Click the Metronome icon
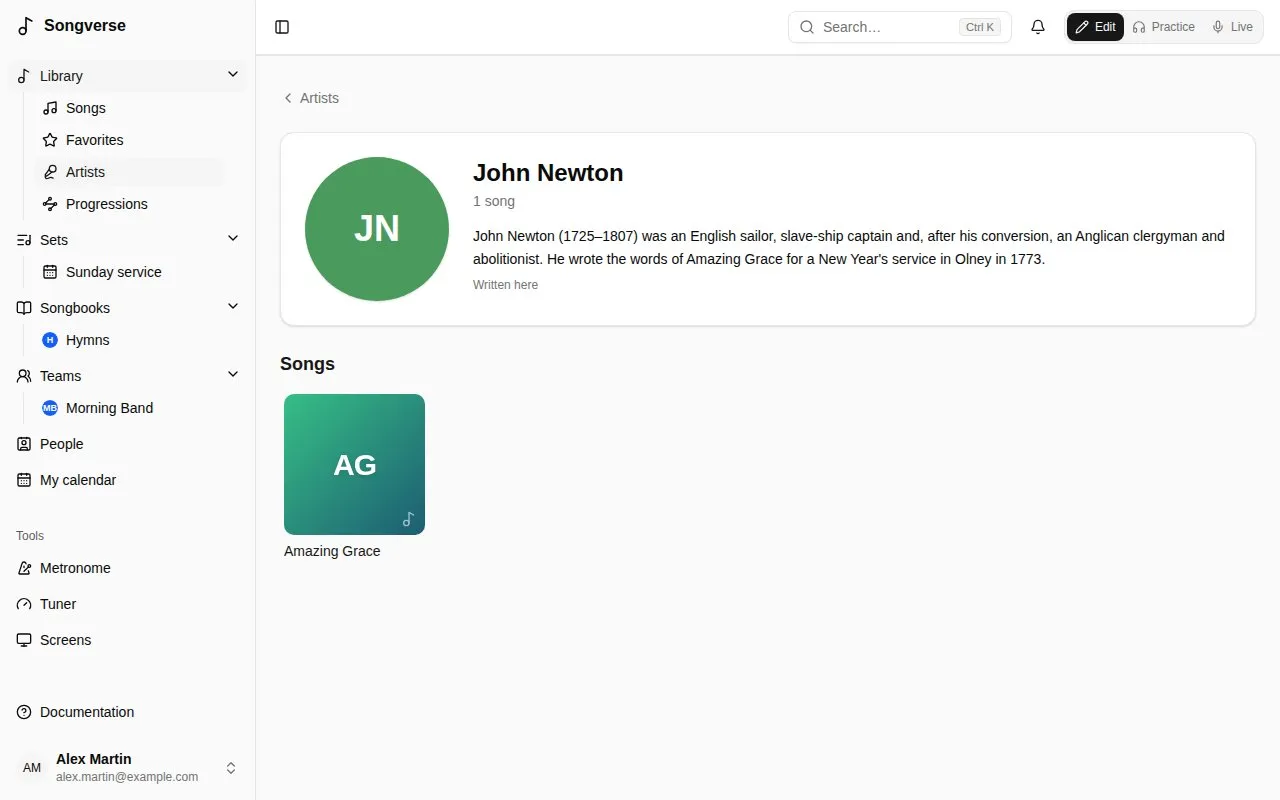Viewport: 1280px width, 800px height. pyautogui.click(x=24, y=568)
